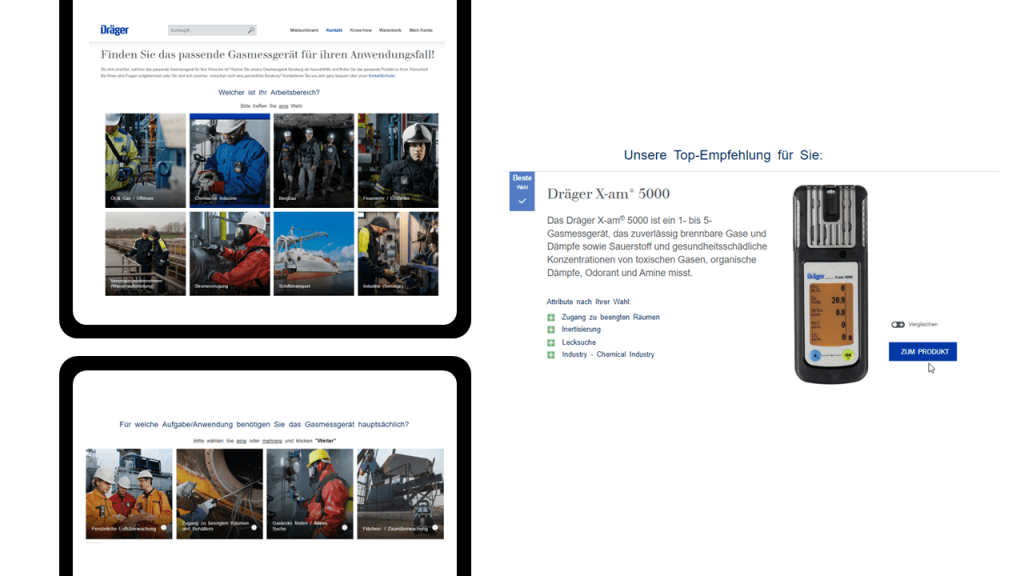Choose the Versorgungsunternehmen (Wasseraufbereitung) tile
This screenshot has height=576, width=1024.
(x=145, y=253)
